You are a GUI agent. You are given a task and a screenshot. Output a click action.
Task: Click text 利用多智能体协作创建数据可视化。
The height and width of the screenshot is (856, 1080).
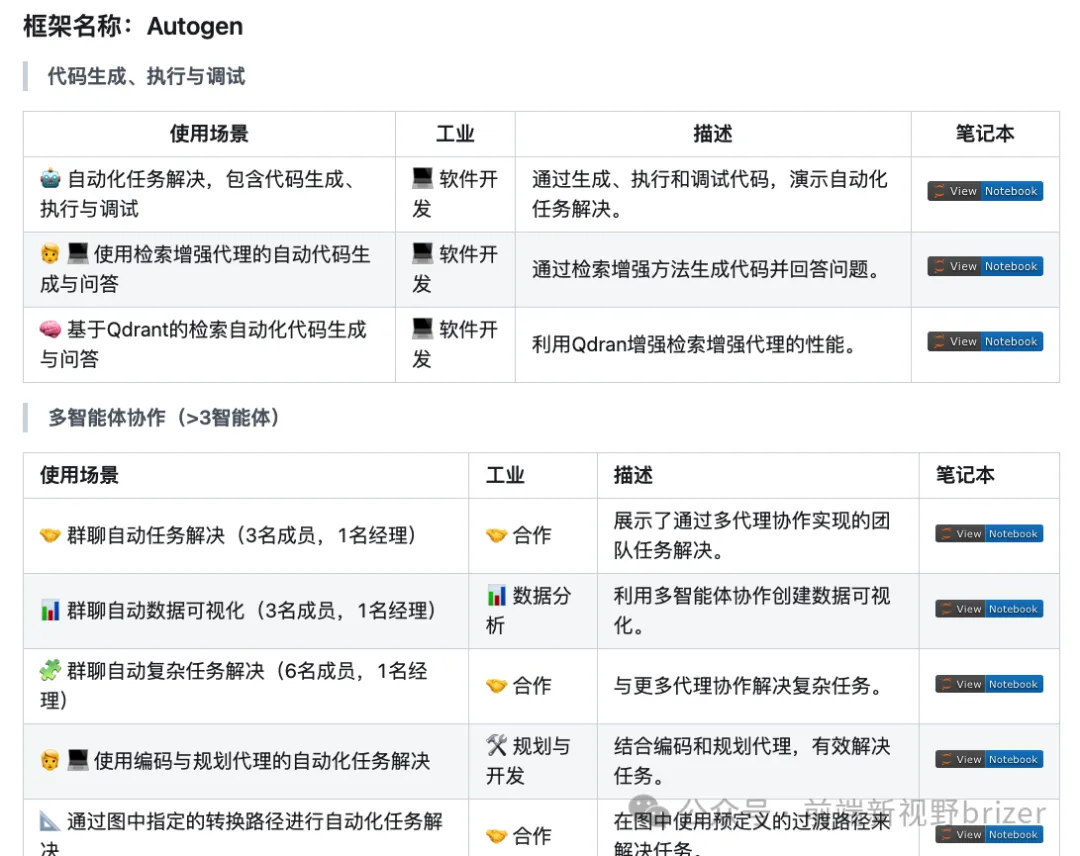coord(751,610)
